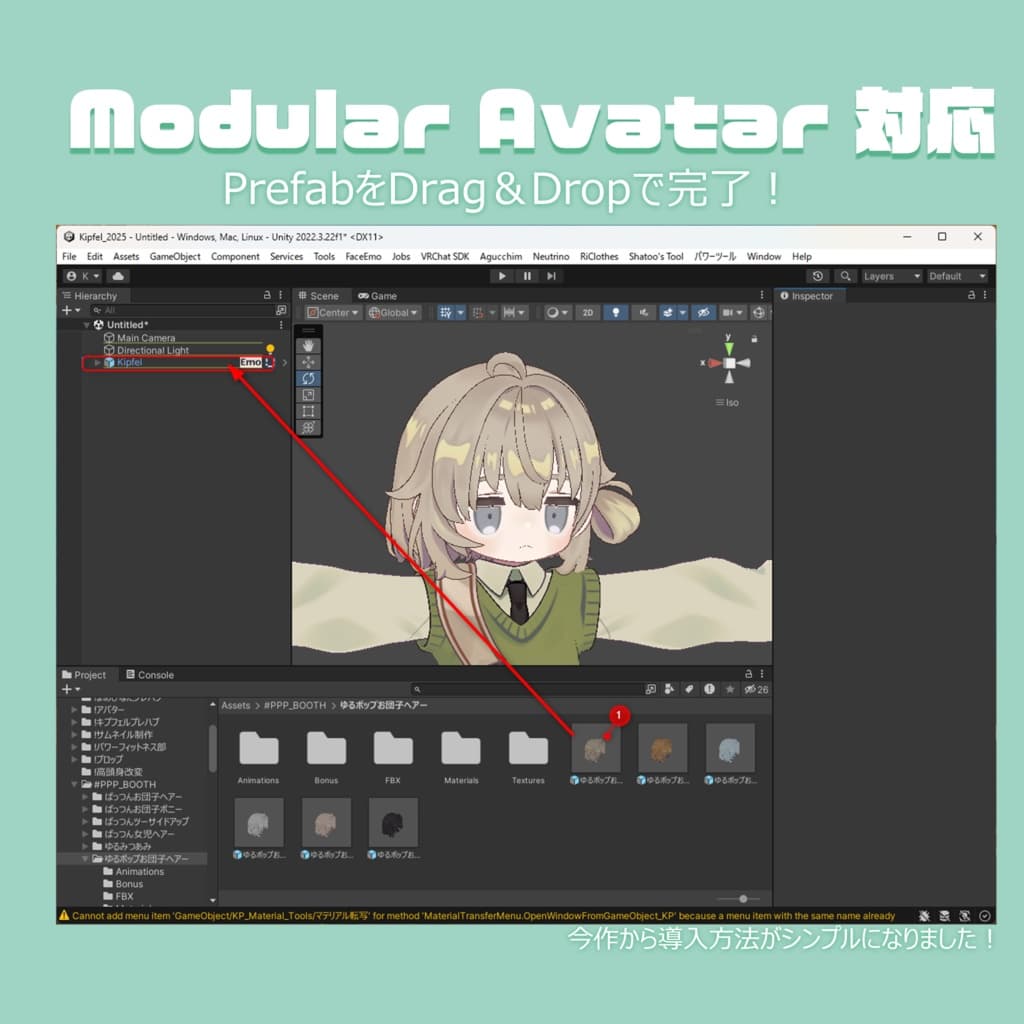The width and height of the screenshot is (1024, 1024).
Task: Switch to the Game tab
Action: 377,296
